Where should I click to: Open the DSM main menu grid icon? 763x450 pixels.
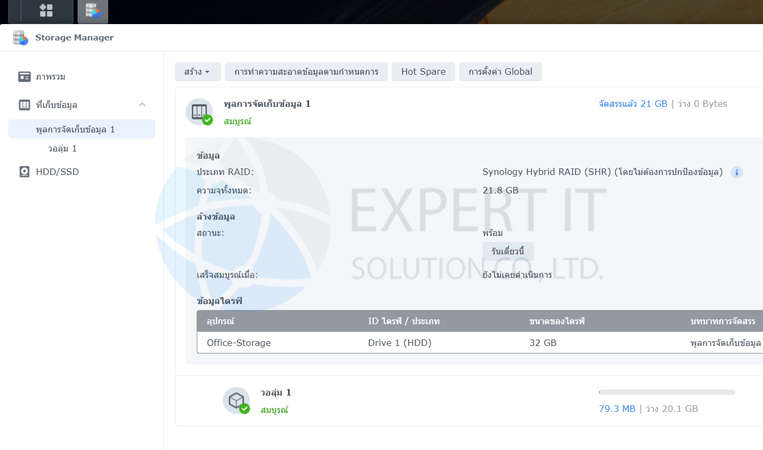46,10
